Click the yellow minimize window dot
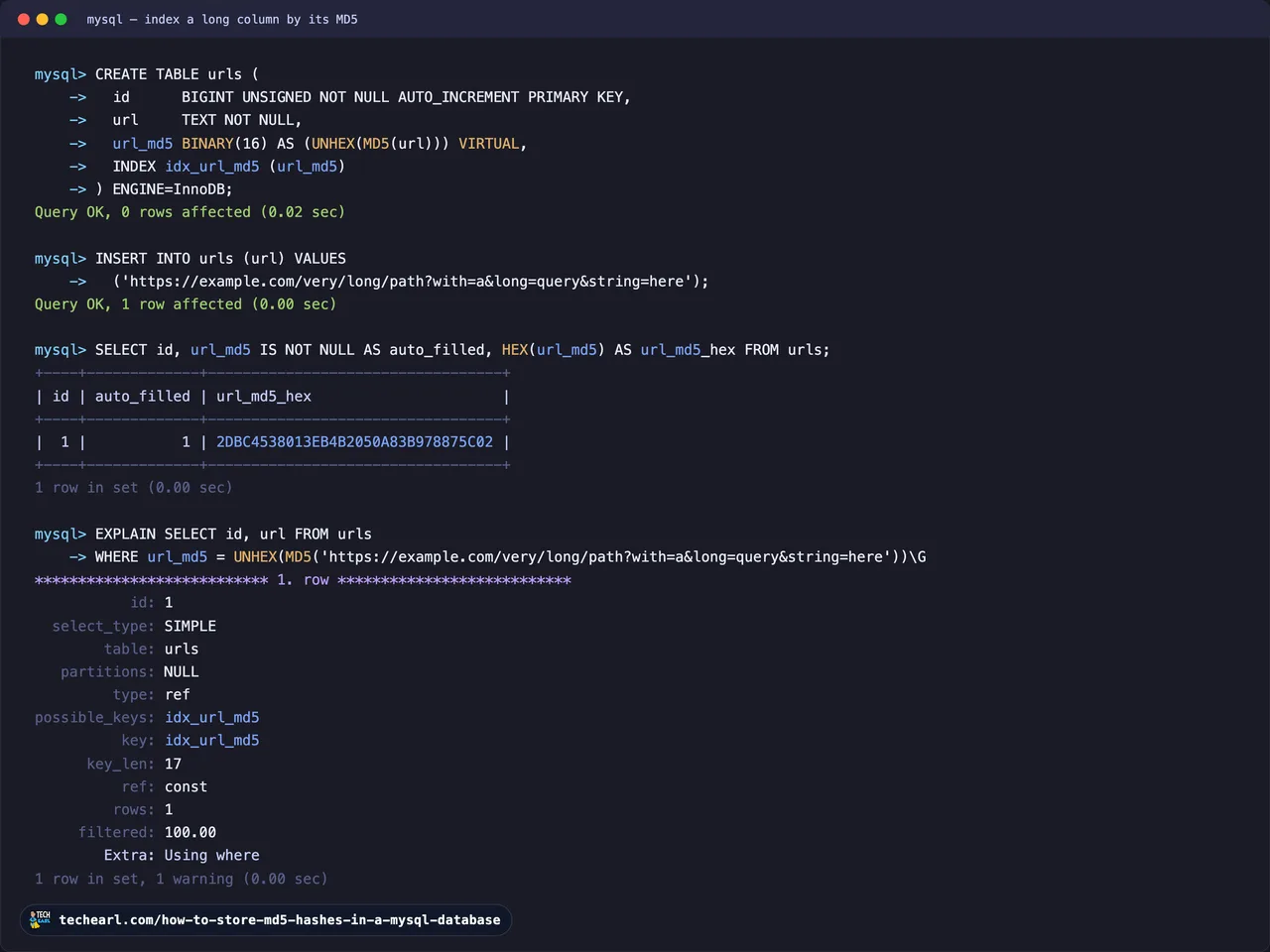The height and width of the screenshot is (952, 1270). 42,19
